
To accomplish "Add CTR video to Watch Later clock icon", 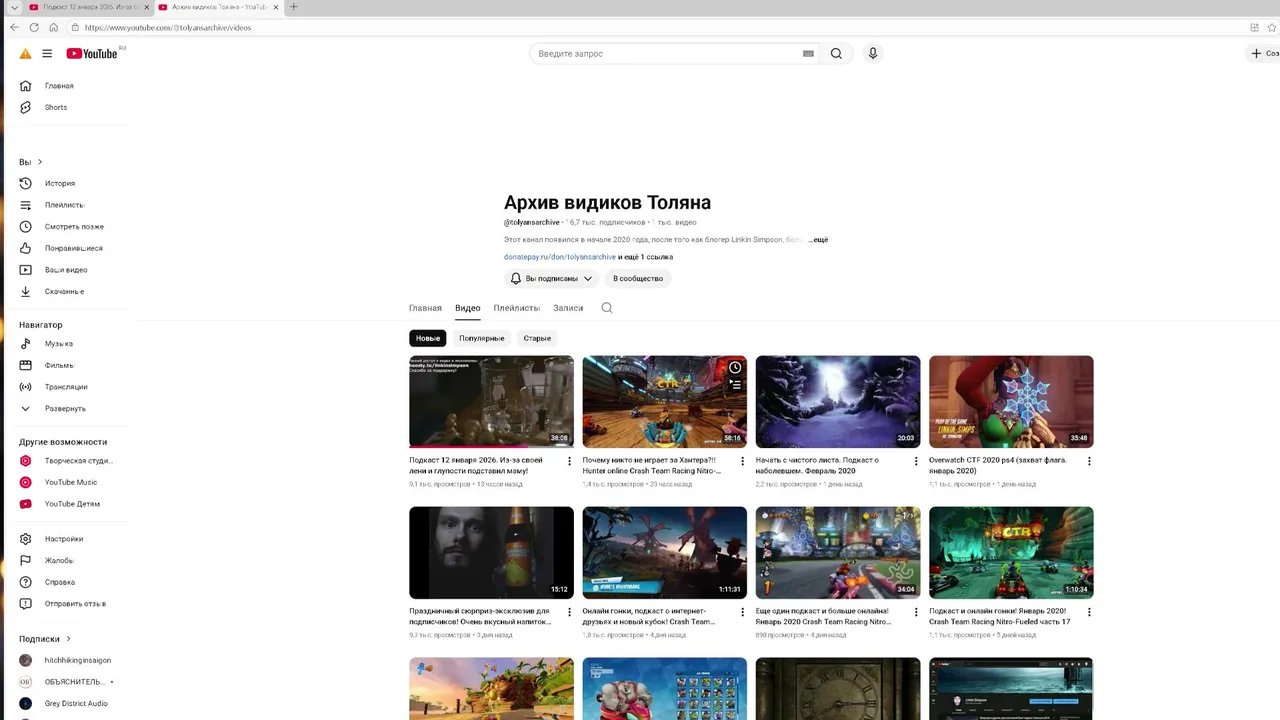I will [735, 368].
